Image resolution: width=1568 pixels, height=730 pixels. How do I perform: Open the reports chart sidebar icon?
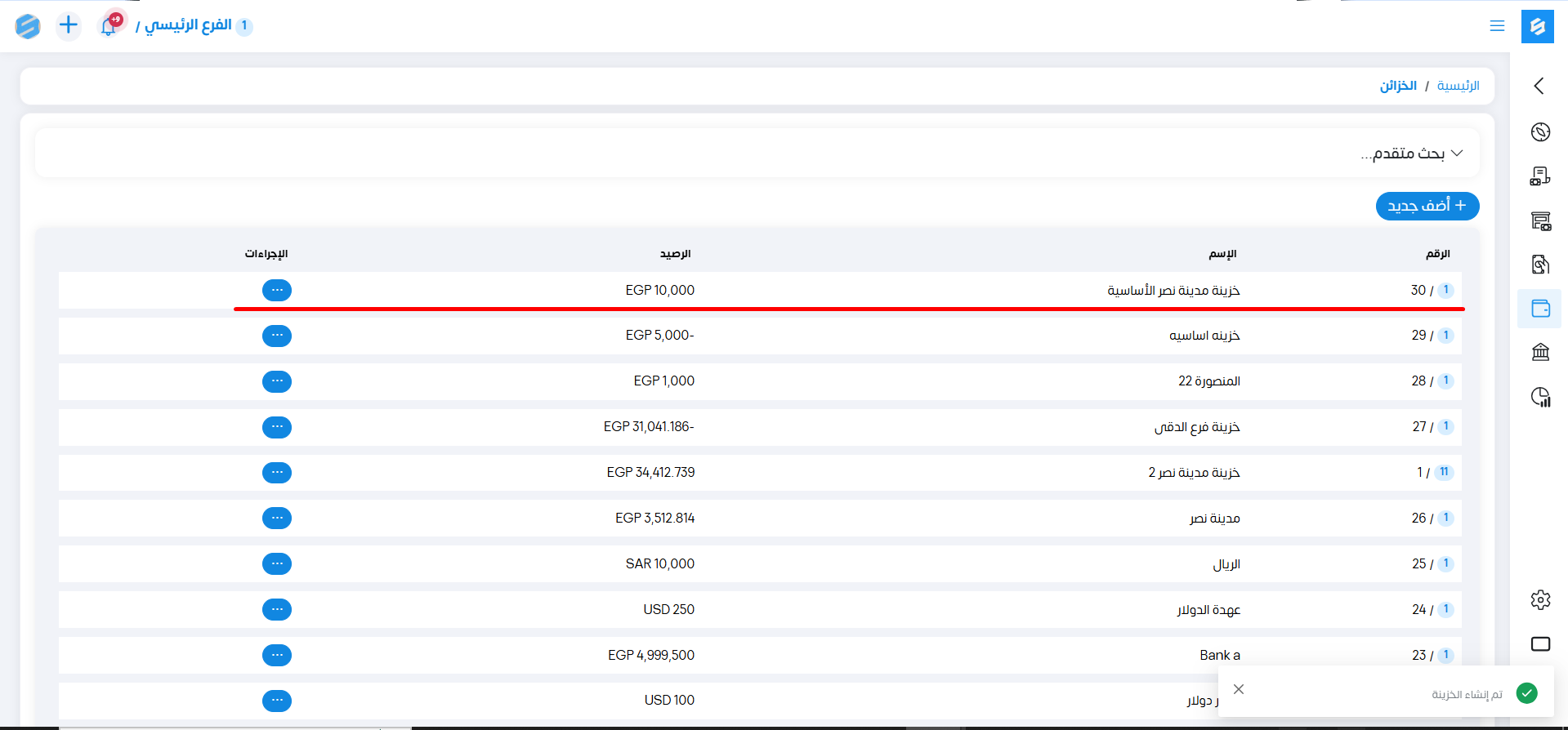(1540, 397)
